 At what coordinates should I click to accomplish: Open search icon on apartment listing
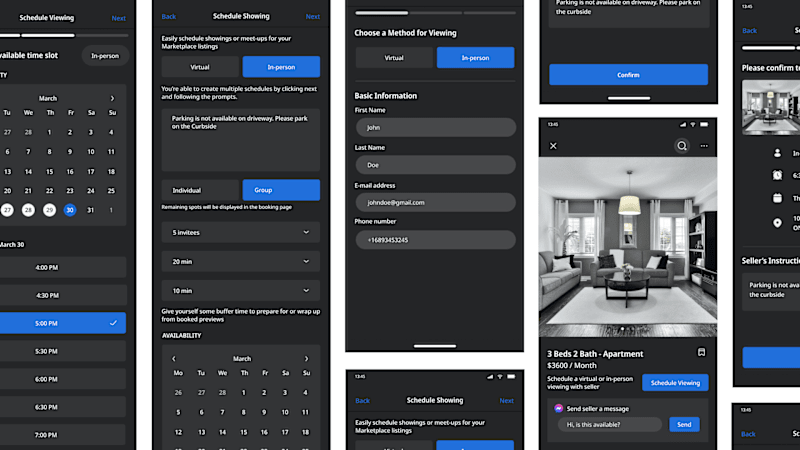point(682,146)
